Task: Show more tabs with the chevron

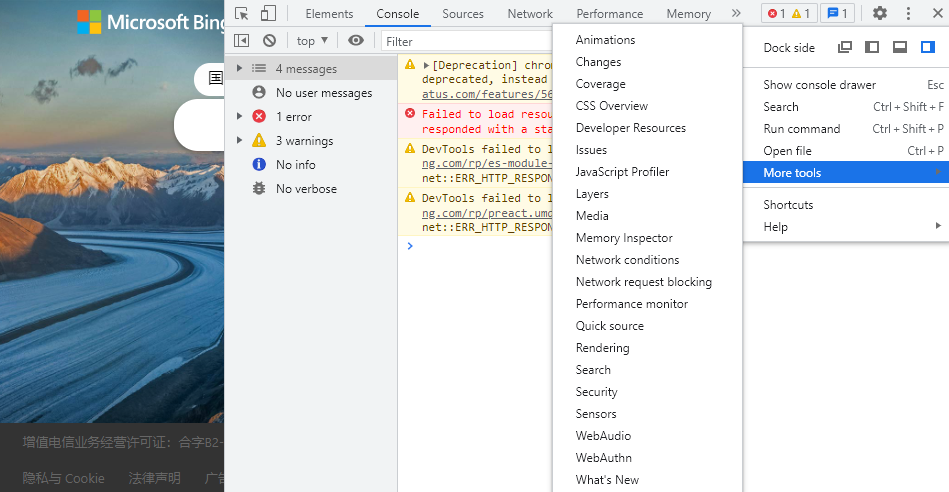Action: coord(737,14)
